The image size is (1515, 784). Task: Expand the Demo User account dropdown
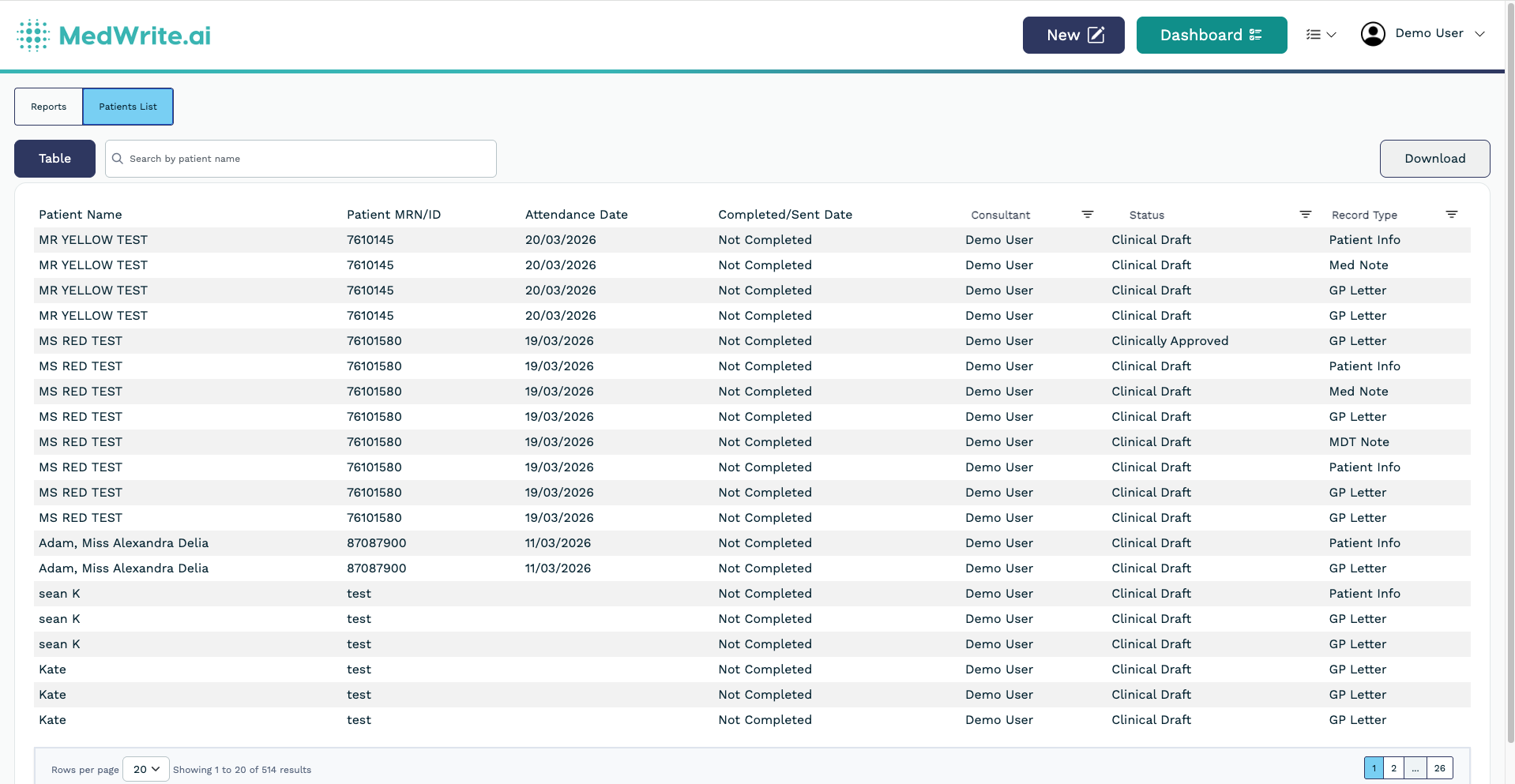tap(1479, 34)
